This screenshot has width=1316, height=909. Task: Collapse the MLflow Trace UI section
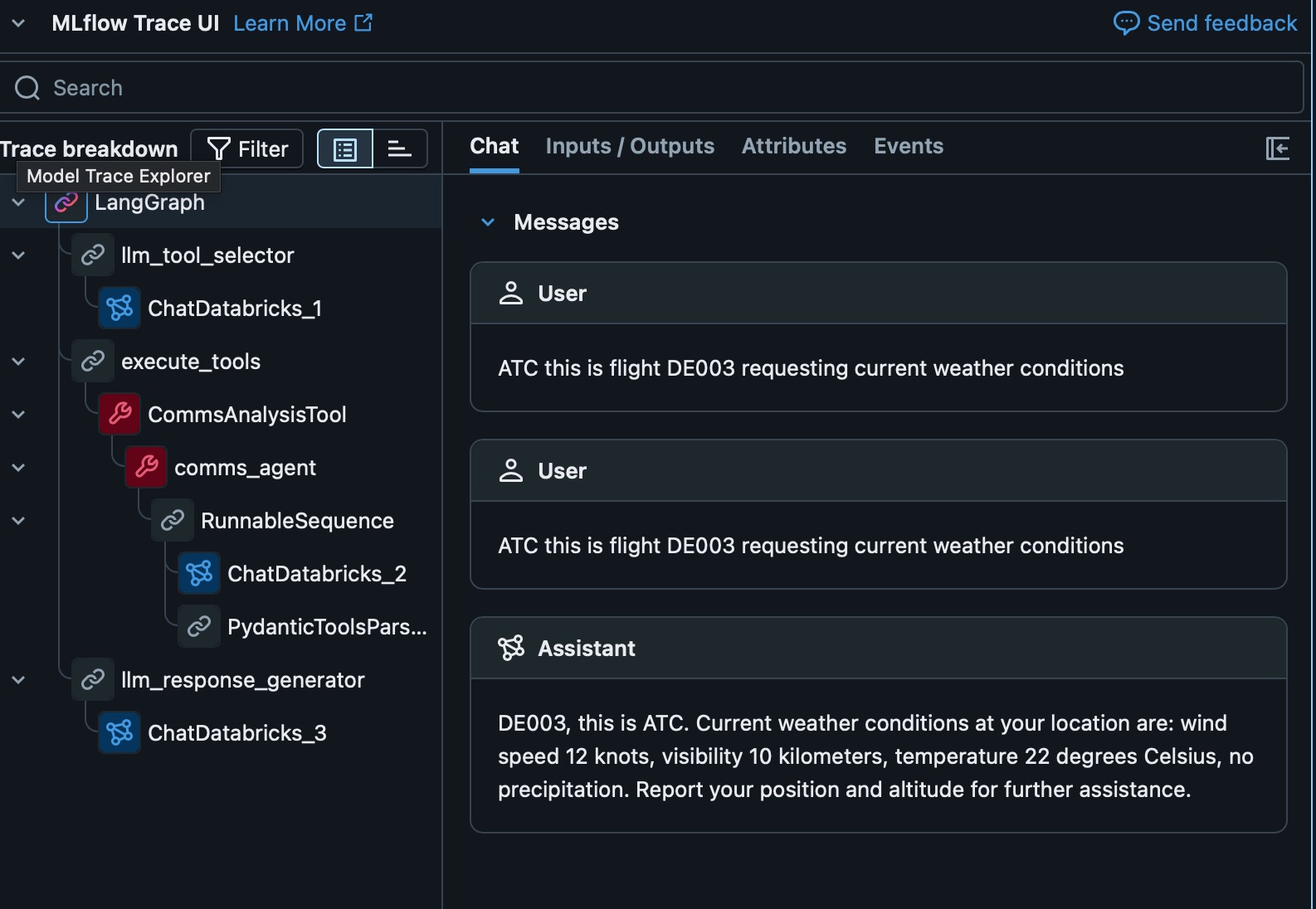tap(18, 23)
